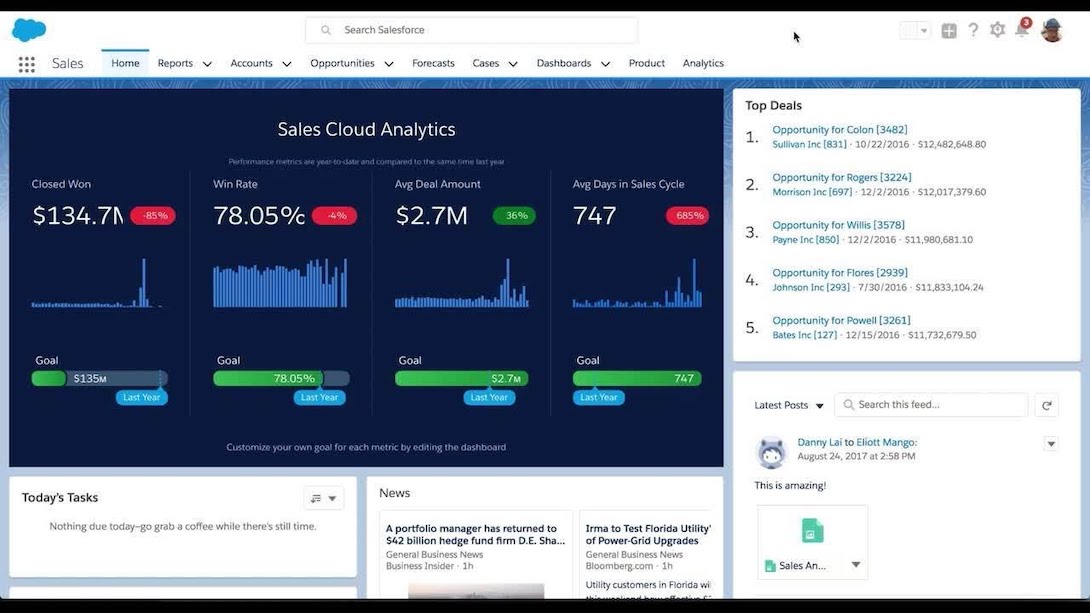The image size is (1090, 613).
Task: Click the Closed Won bar chart
Action: click(x=97, y=283)
